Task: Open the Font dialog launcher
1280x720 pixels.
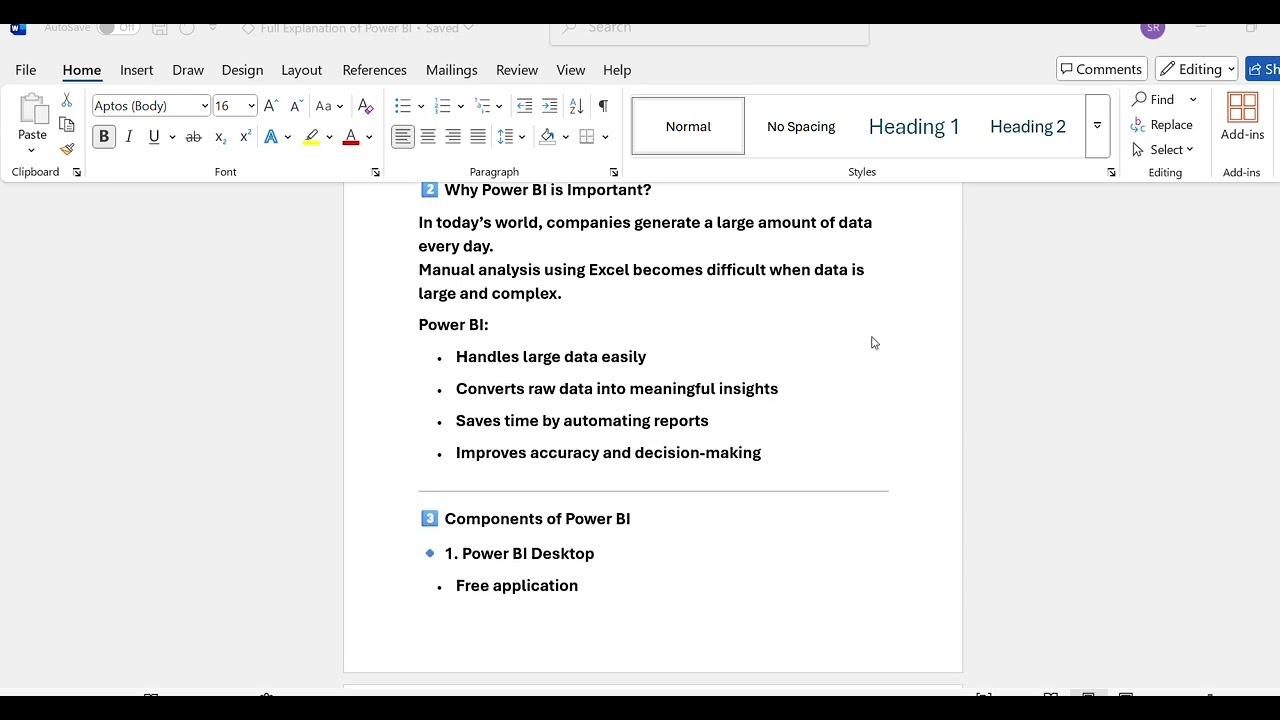Action: (376, 173)
